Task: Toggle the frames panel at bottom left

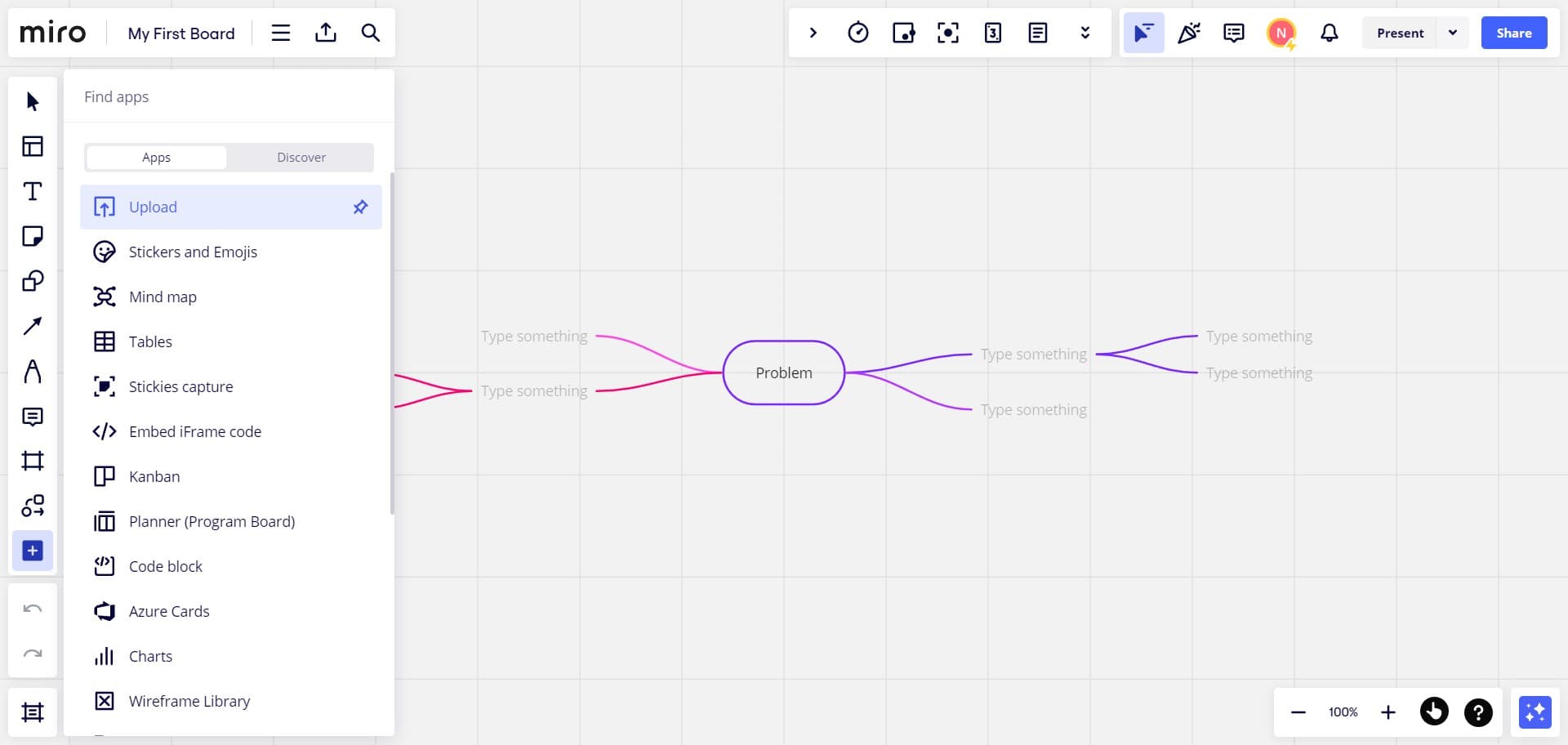Action: click(33, 712)
